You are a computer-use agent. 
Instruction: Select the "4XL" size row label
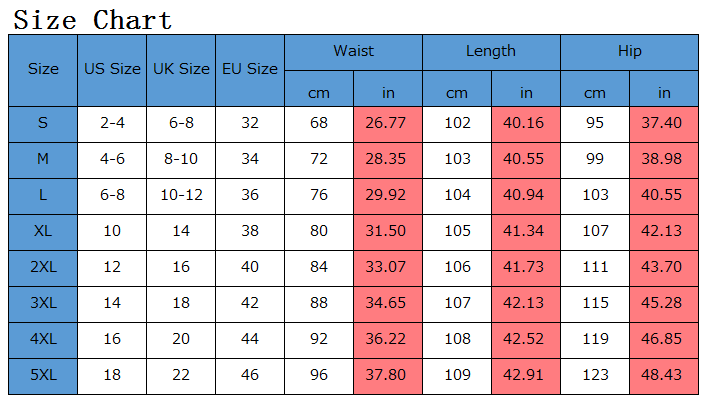tap(43, 339)
